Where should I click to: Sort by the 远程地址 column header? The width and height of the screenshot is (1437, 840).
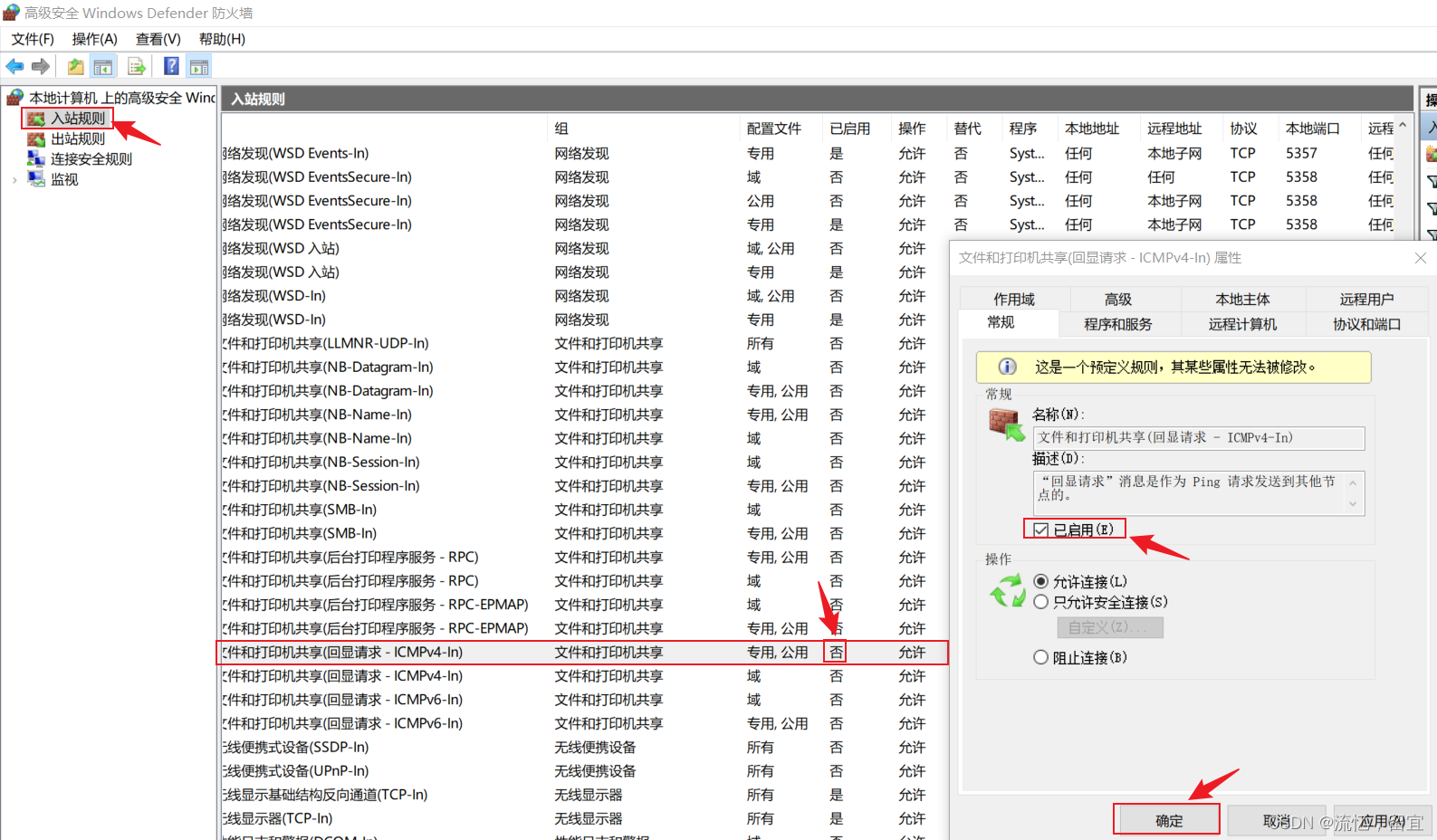(1181, 129)
